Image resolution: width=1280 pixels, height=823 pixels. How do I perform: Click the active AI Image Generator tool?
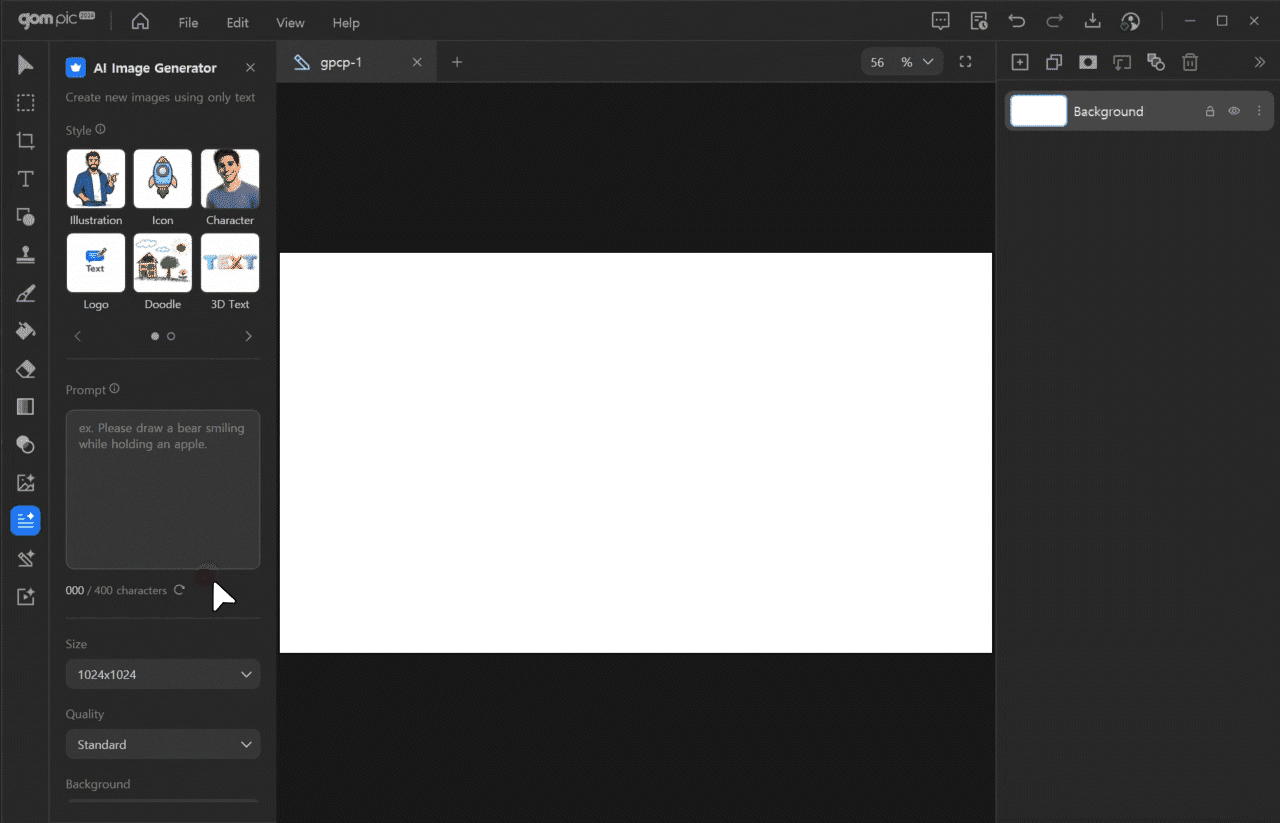[25, 521]
